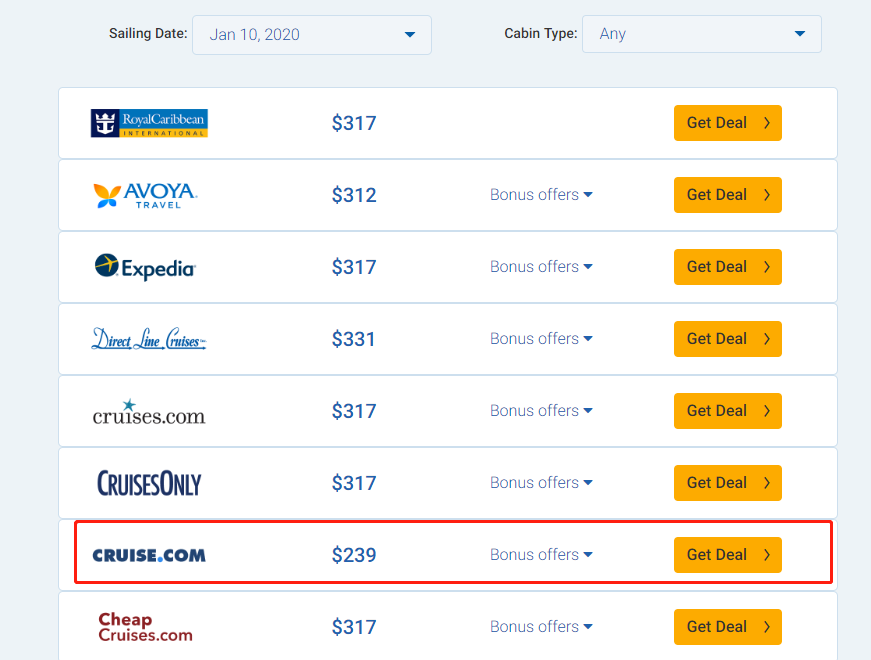Screen dimensions: 871x660
Task: Click the CheapCruises.com logo
Action: tap(145, 627)
